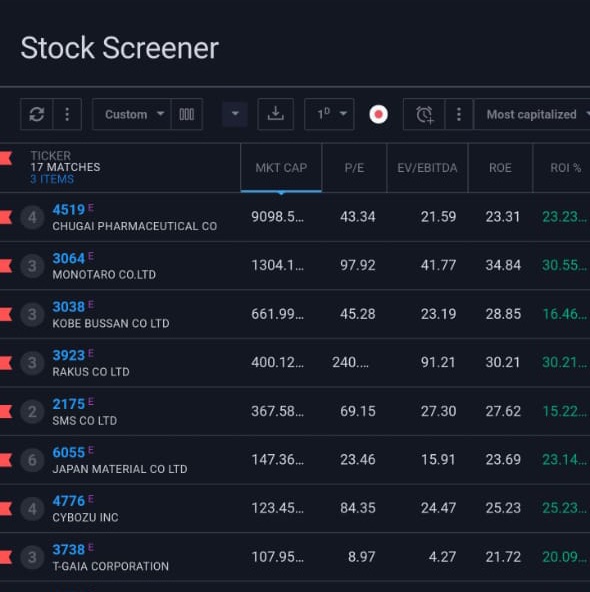This screenshot has height=592, width=590.
Task: Open the Most capitalized screen dropdown
Action: pyautogui.click(x=532, y=114)
